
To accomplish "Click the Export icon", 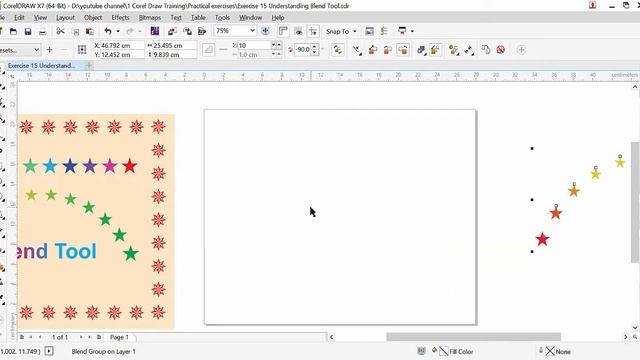I will [187, 31].
